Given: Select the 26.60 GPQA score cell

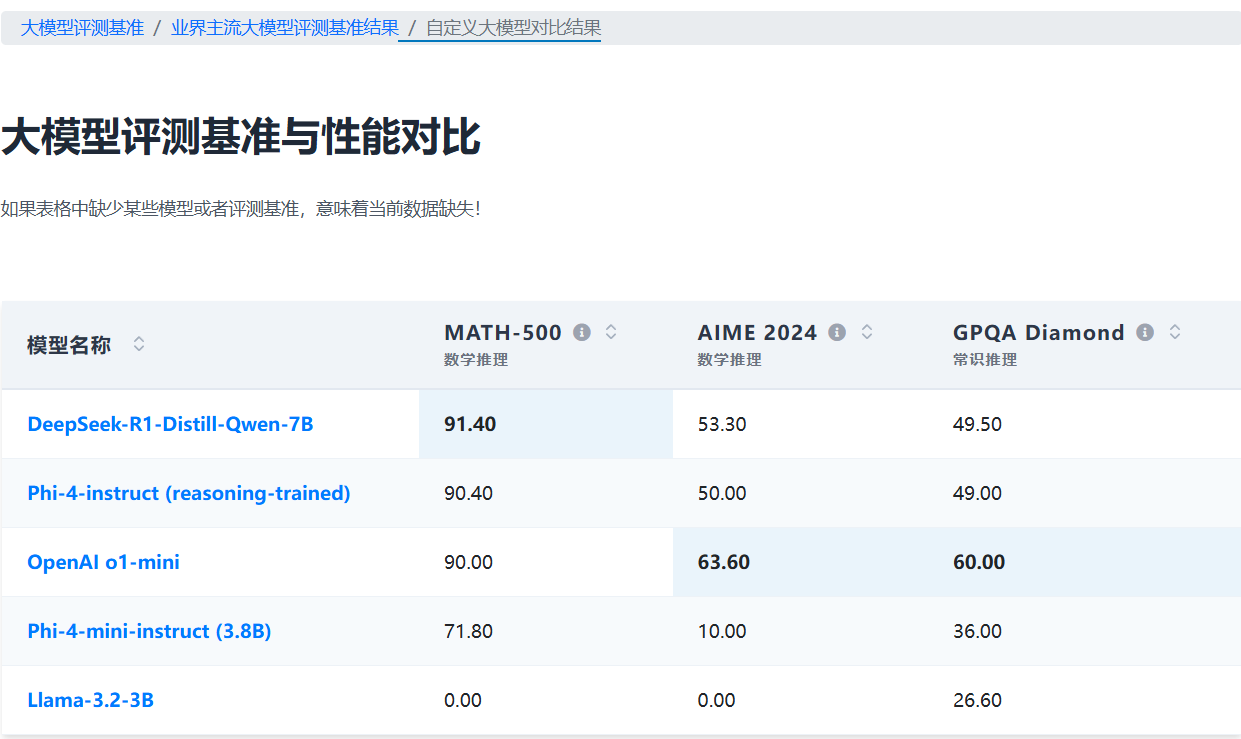Looking at the screenshot, I should tap(1084, 700).
